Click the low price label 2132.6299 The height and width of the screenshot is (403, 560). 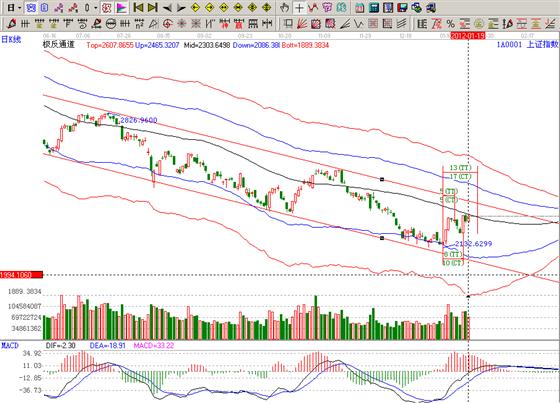click(474, 244)
